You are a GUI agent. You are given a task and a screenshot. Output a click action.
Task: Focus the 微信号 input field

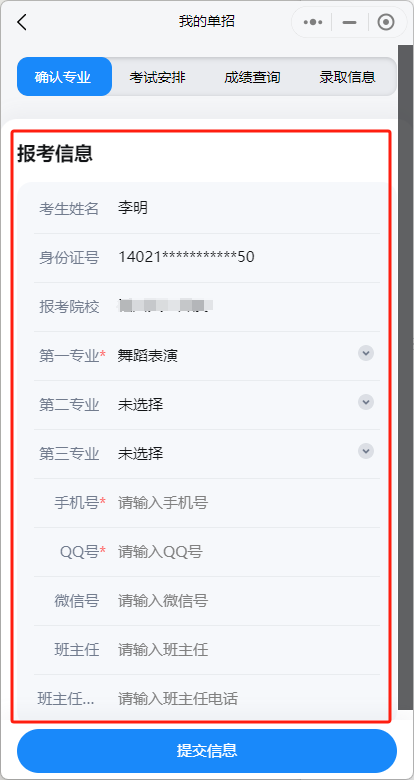(248, 601)
